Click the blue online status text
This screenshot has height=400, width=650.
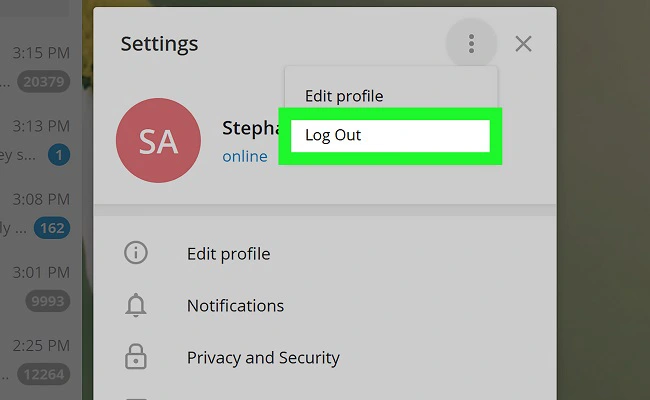click(x=245, y=157)
